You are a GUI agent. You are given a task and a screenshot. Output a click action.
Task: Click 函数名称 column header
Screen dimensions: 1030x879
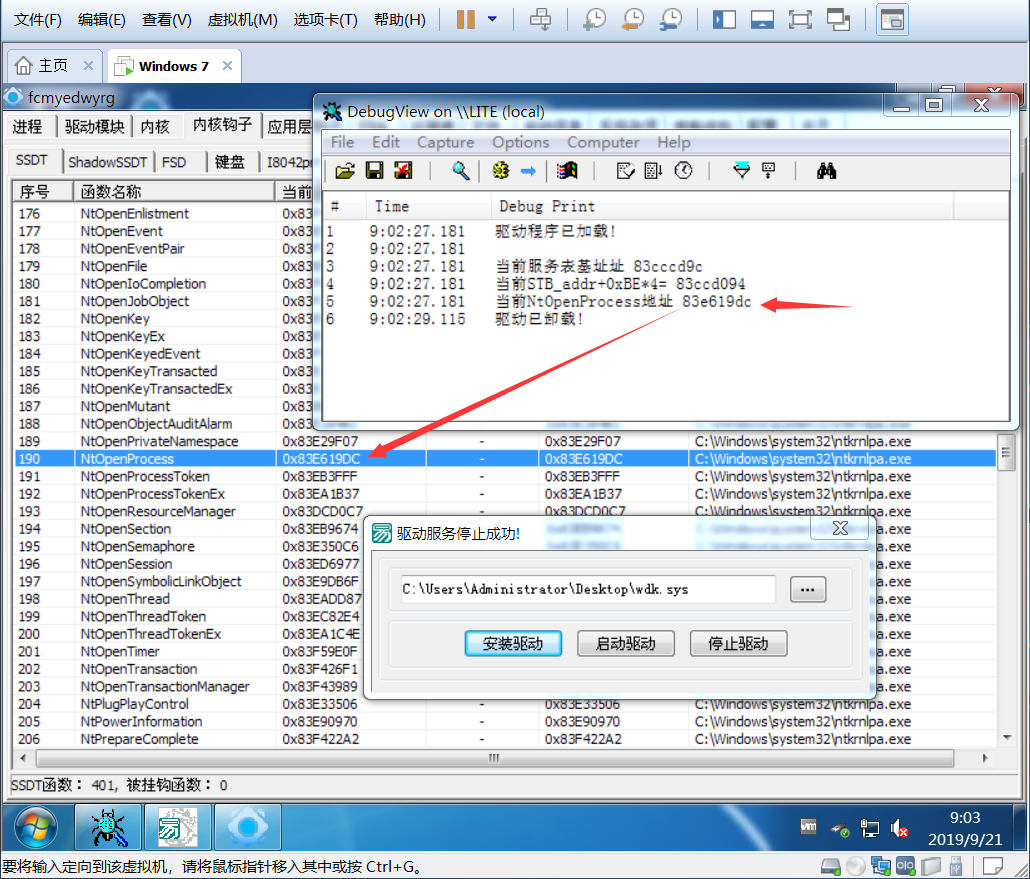point(173,191)
